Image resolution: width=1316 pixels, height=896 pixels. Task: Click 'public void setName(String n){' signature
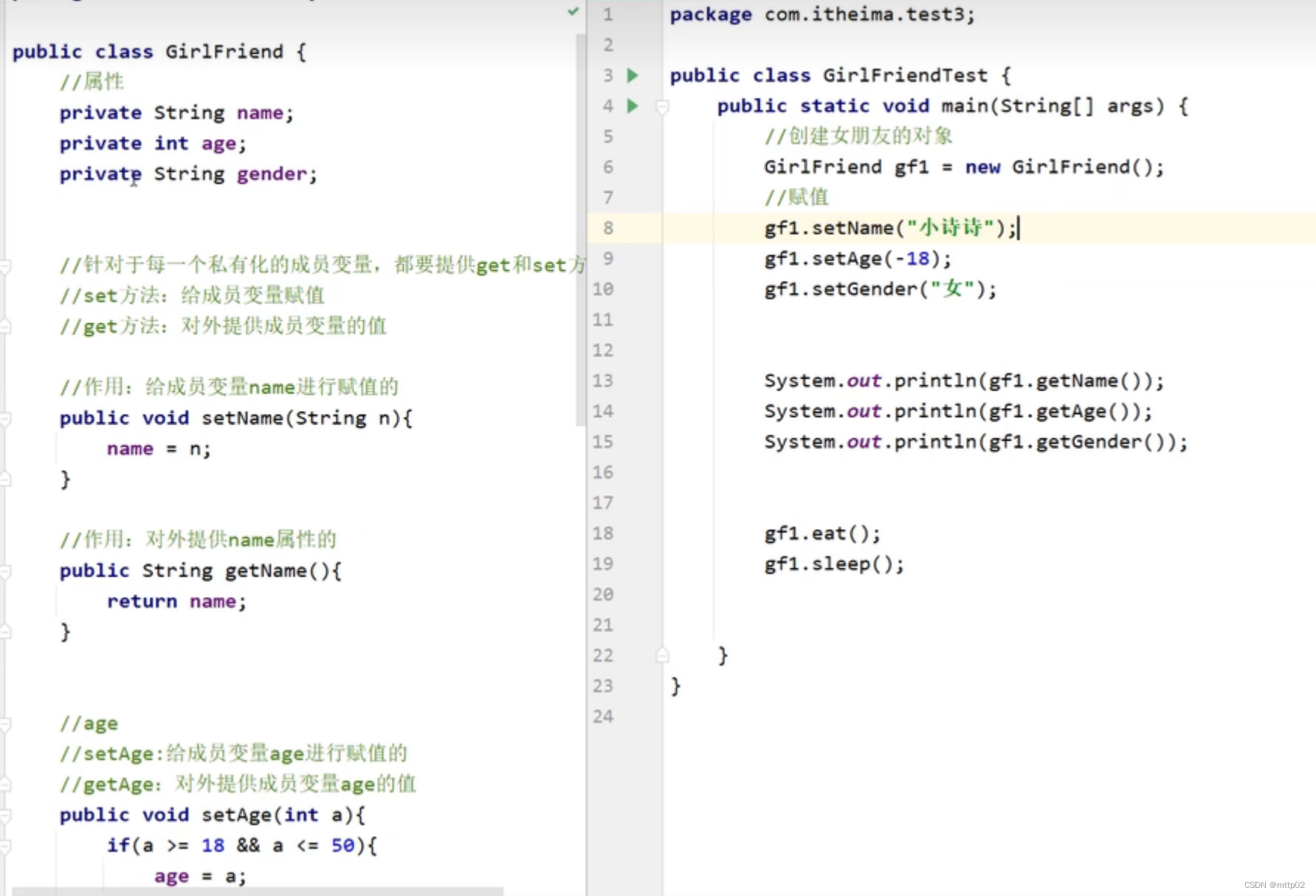tap(236, 418)
